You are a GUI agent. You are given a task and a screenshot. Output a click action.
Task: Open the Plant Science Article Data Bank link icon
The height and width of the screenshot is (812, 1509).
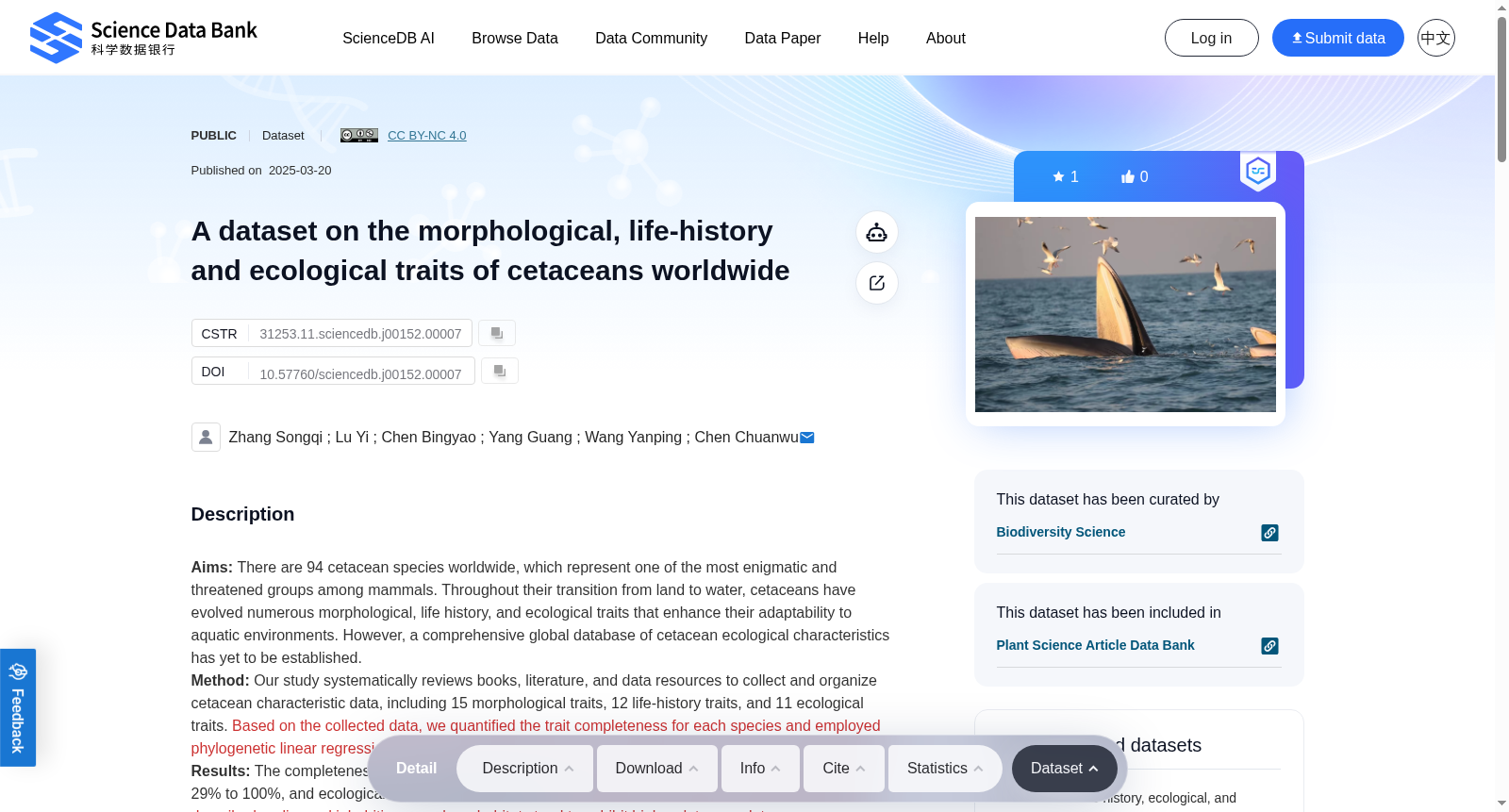click(1270, 646)
